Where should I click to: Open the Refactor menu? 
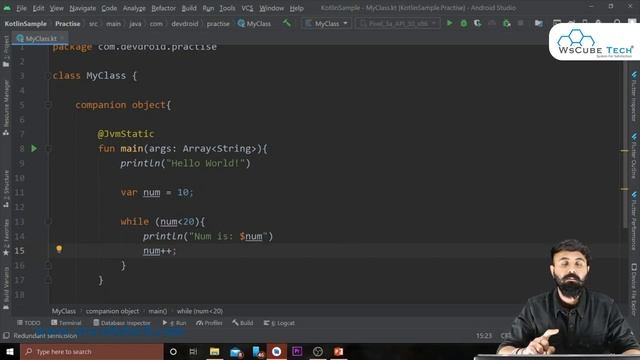(x=163, y=8)
